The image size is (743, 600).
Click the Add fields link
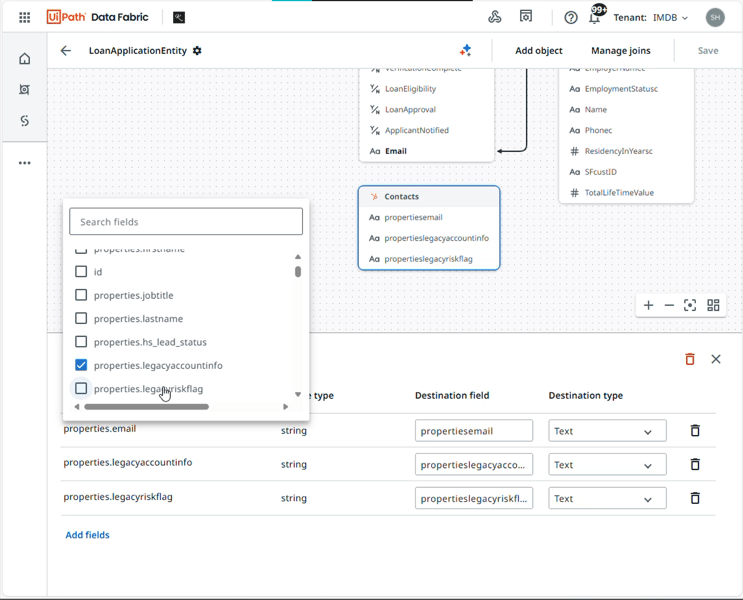click(x=87, y=535)
